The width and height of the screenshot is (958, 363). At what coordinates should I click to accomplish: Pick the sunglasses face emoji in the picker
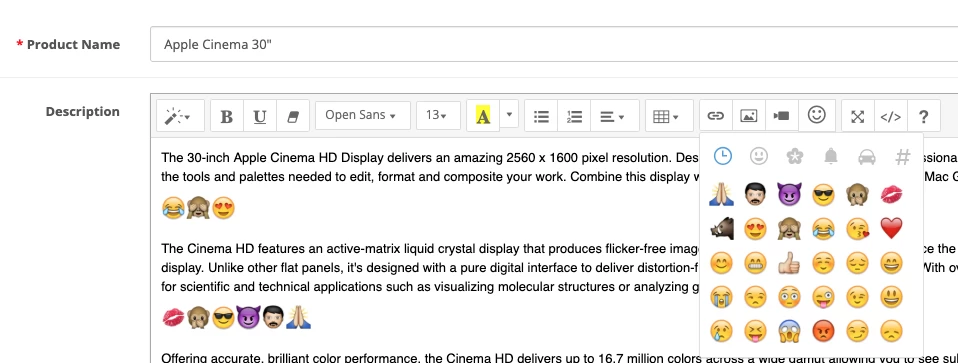pos(824,194)
